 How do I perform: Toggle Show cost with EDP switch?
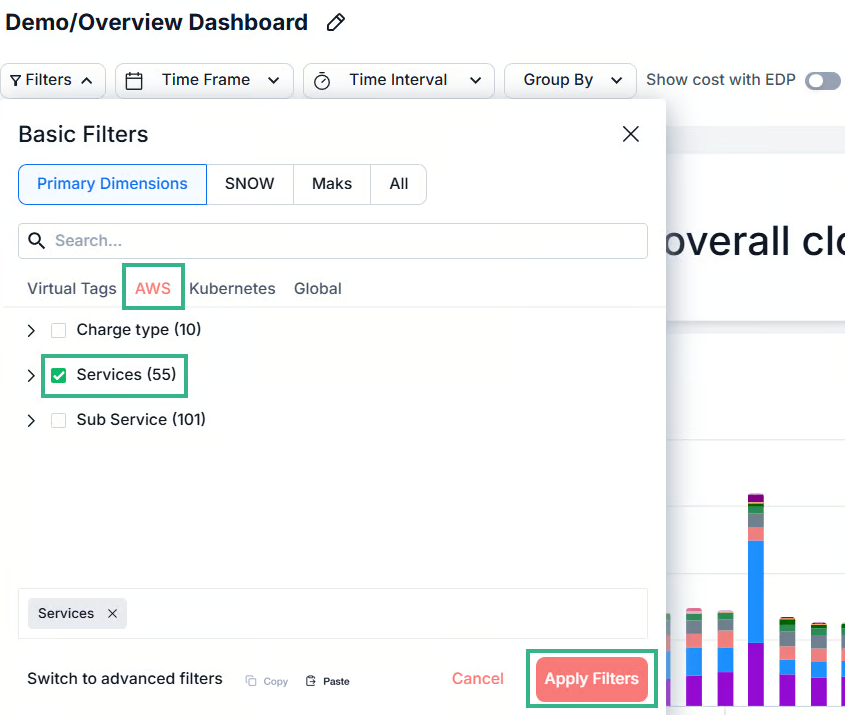(x=823, y=81)
